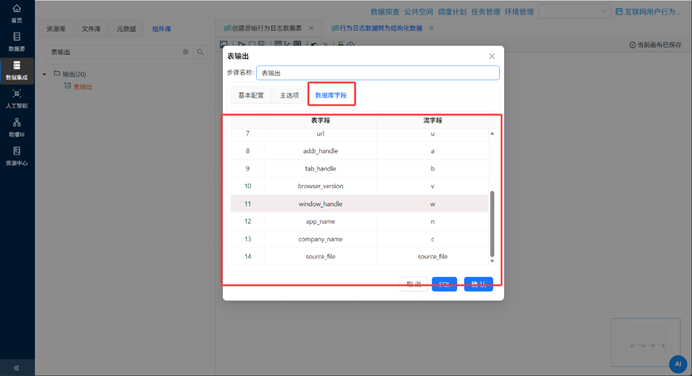
Task: Click scrollbar down arrow in field table
Action: pos(492,261)
